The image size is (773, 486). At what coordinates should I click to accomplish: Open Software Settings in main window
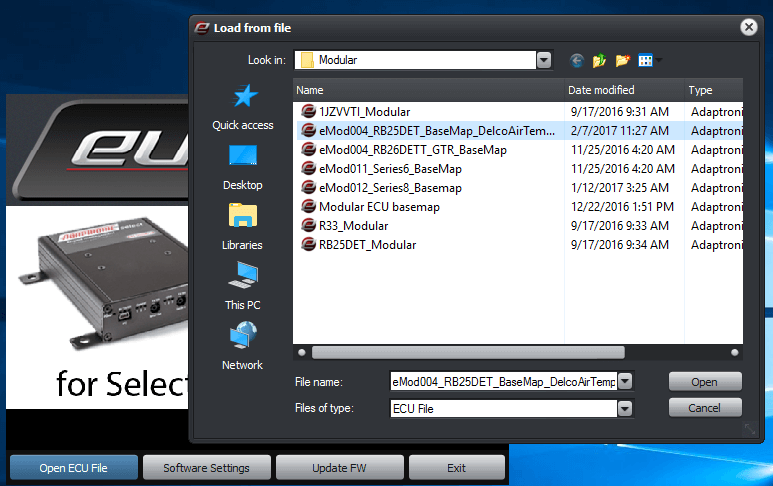(x=207, y=468)
